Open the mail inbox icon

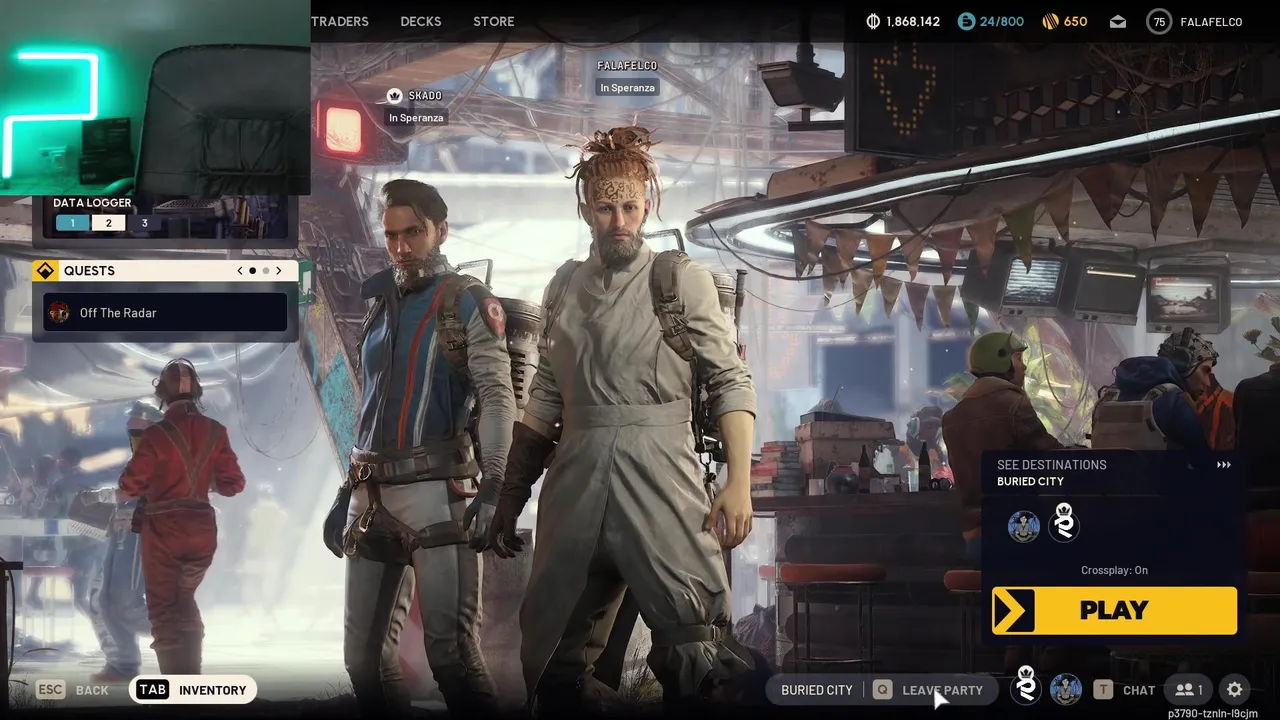tap(1118, 21)
